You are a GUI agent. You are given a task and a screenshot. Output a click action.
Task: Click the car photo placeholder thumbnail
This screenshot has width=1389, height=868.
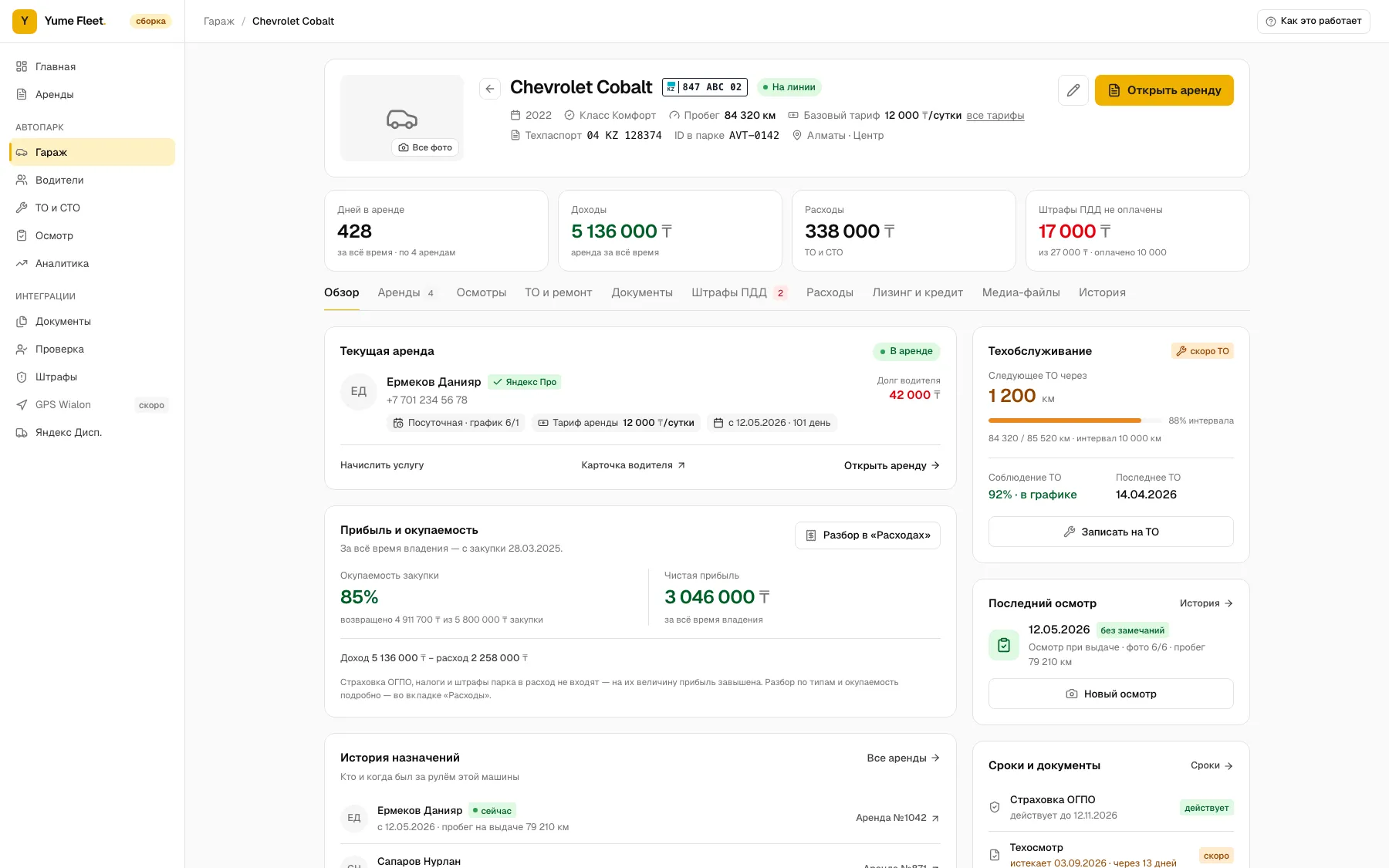coord(402,118)
